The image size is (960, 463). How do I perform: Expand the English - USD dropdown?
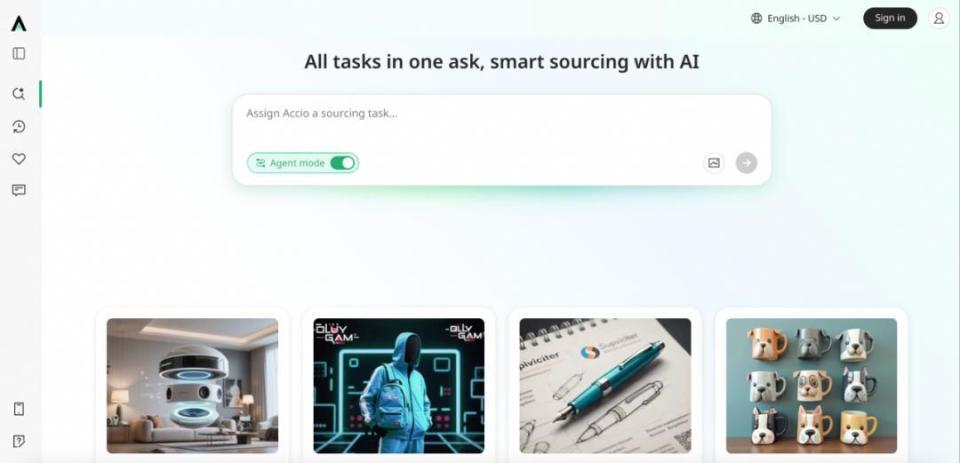[796, 18]
